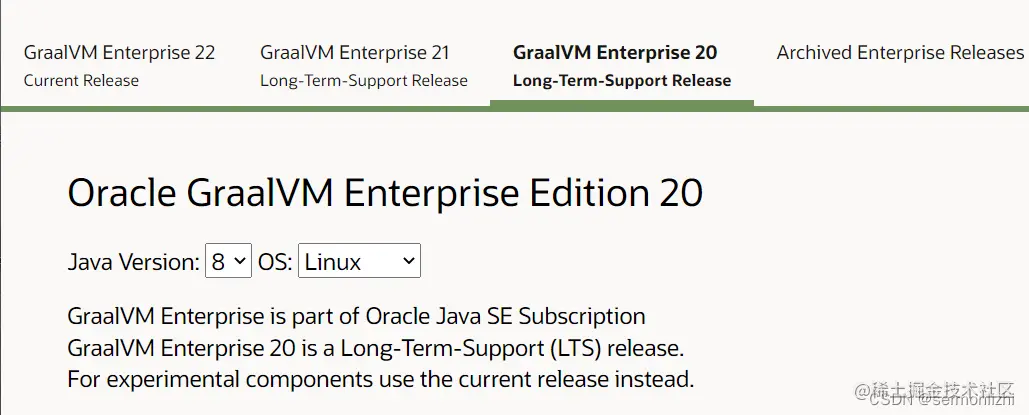Click the Oracle Java SE Subscription sentence

(x=356, y=317)
